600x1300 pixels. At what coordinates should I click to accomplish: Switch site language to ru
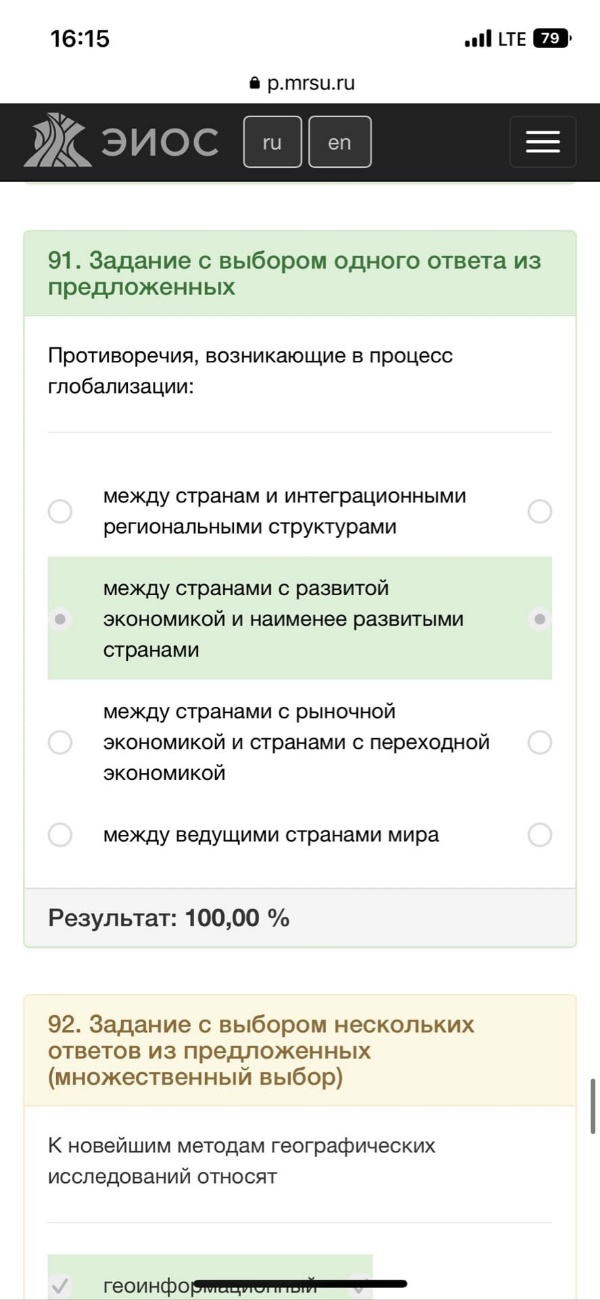[272, 142]
